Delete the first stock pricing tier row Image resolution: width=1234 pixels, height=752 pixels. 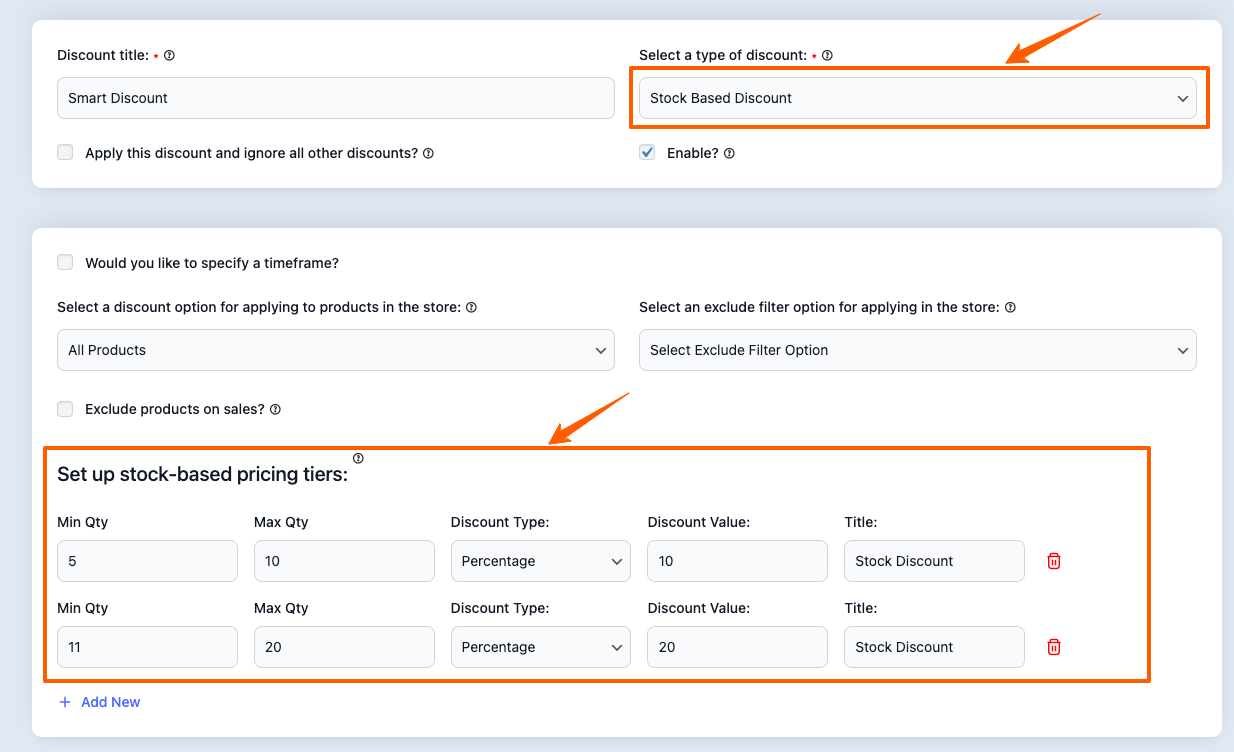[x=1053, y=561]
